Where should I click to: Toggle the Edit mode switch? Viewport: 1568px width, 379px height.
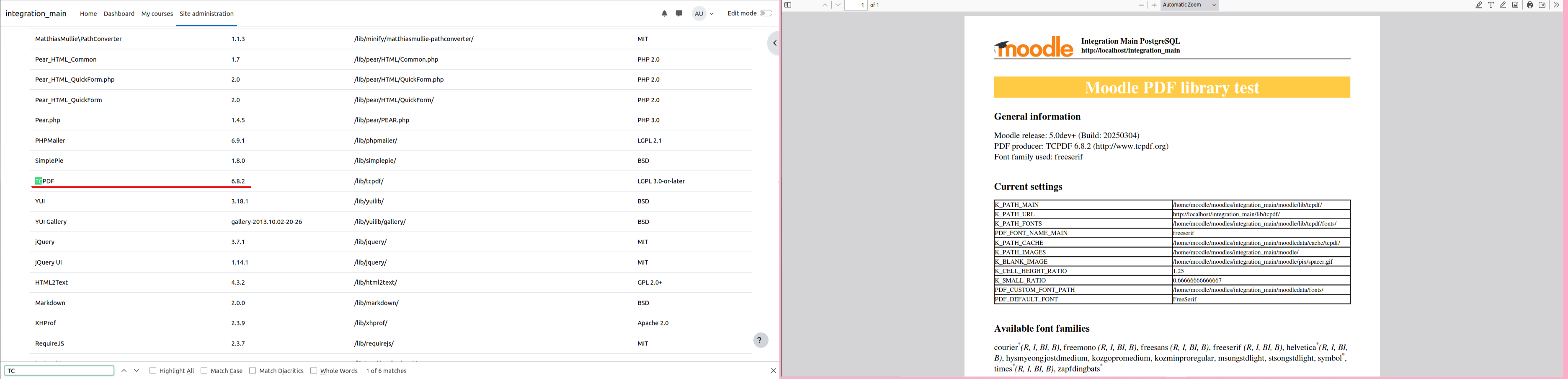(766, 13)
